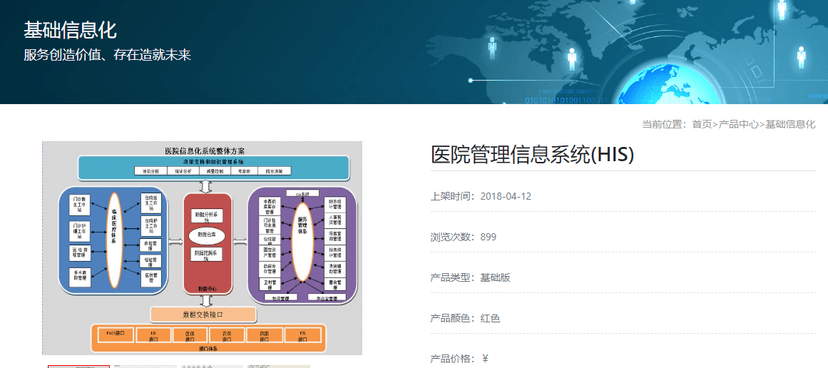Image resolution: width=828 pixels, height=368 pixels.
Task: Click the diagram title 医院信息化系统整体方案
Action: [x=204, y=151]
